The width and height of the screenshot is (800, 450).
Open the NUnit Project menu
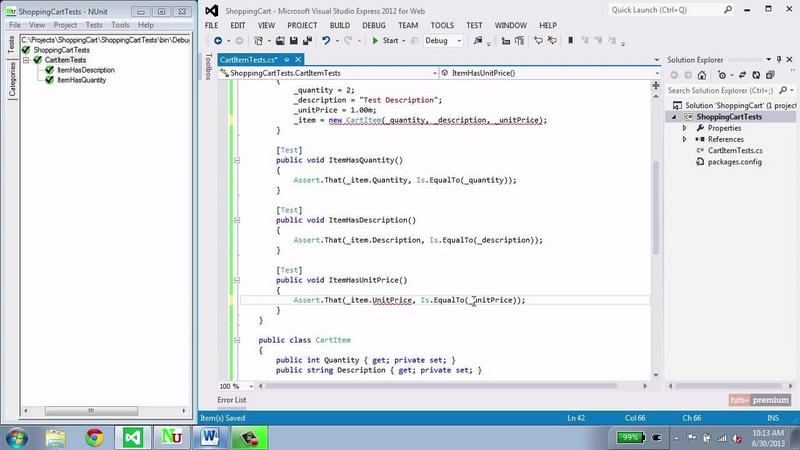pos(65,24)
